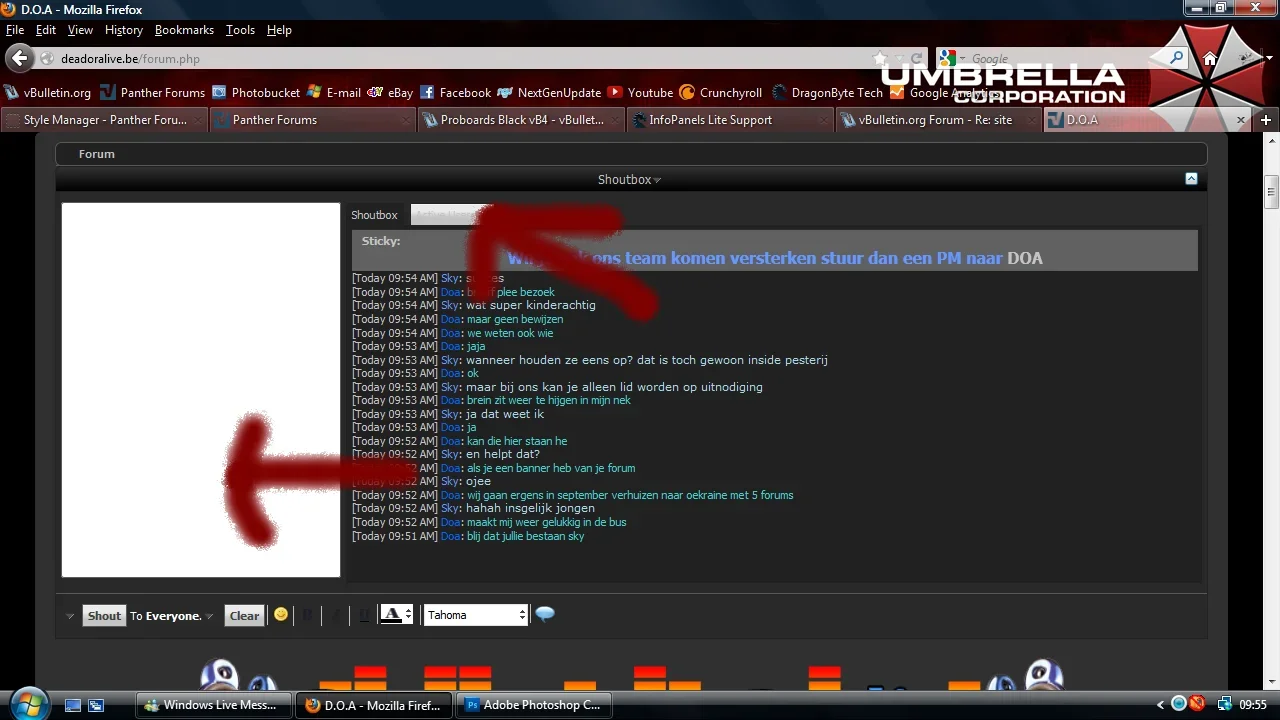1280x720 pixels.
Task: Open shoutbox font color picker
Action: [396, 614]
